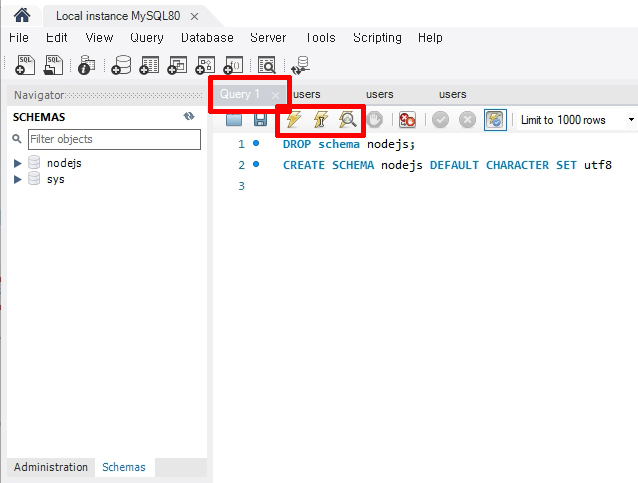Execute the whole script lightning icon
Image resolution: width=638 pixels, height=483 pixels.
[294, 120]
